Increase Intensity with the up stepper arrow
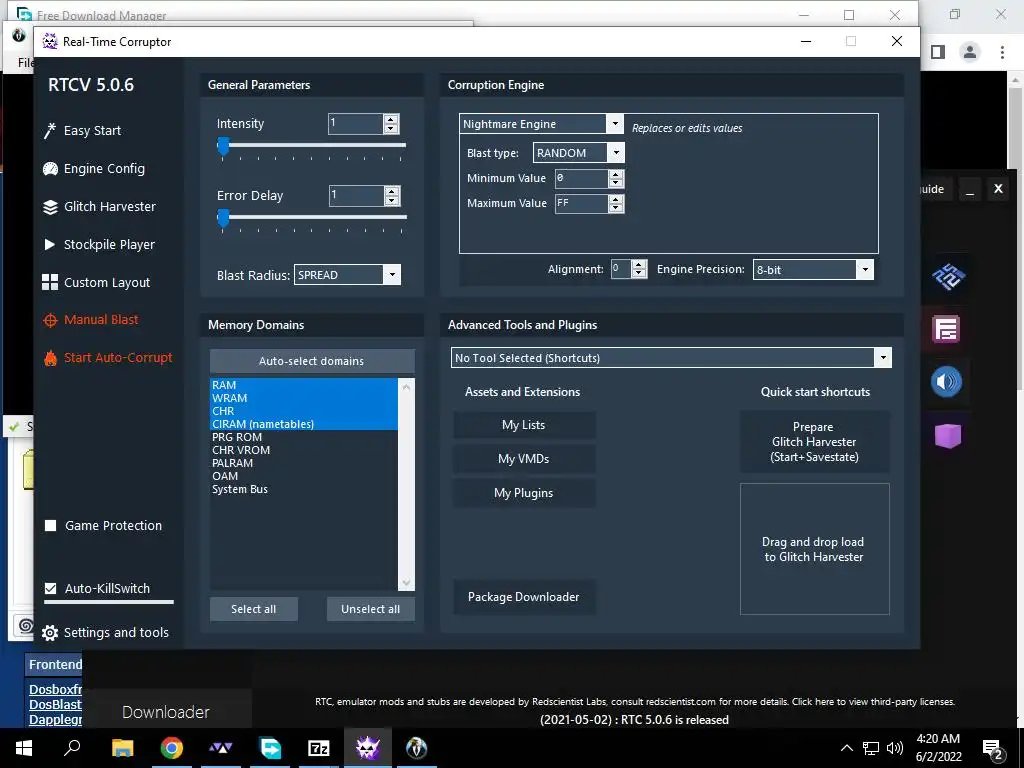 (391, 120)
